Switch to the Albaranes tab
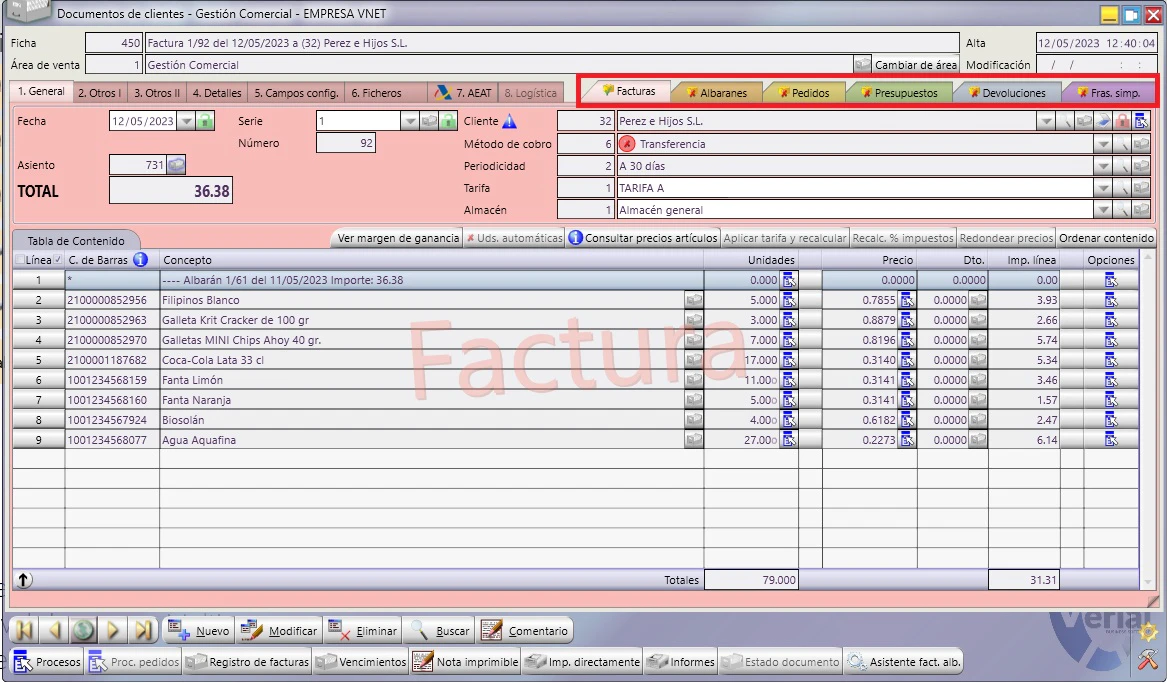The image size is (1167, 683). point(717,93)
